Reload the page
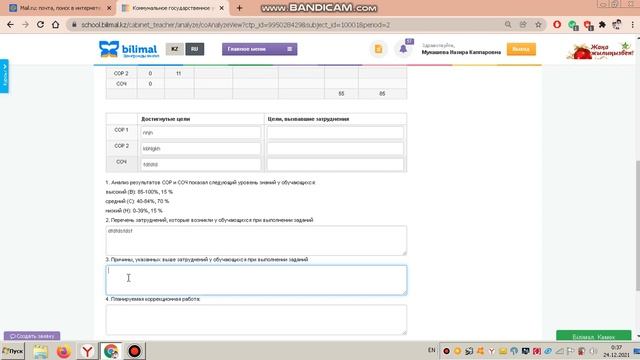 [40, 25]
